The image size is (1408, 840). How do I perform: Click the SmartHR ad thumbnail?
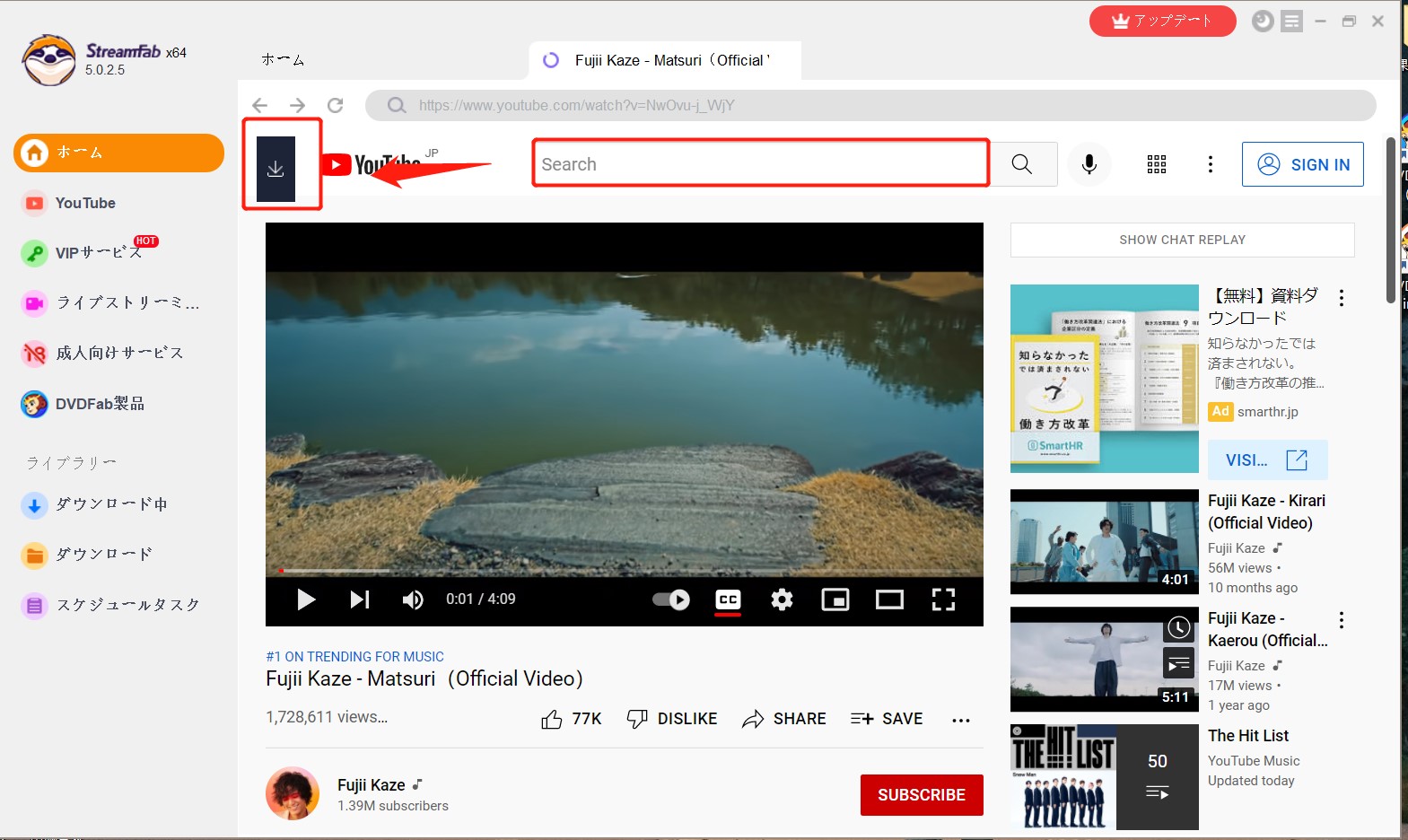pos(1105,379)
